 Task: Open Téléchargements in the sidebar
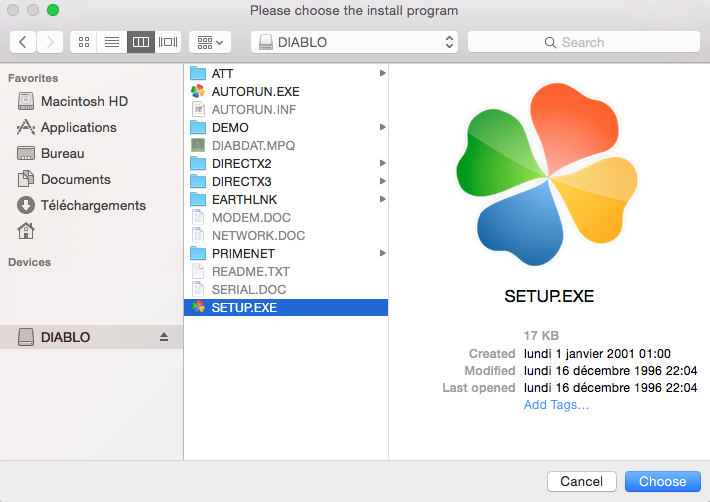pyautogui.click(x=82, y=206)
